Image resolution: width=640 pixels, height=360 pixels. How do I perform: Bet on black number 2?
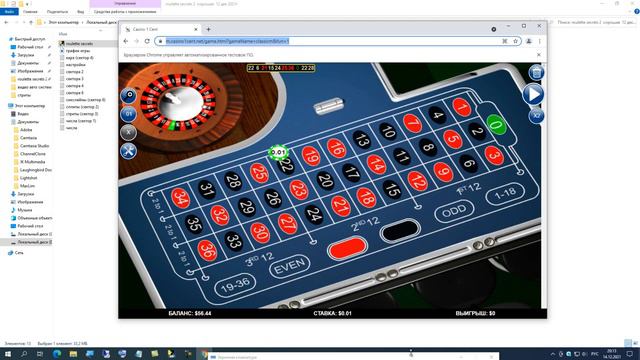(x=477, y=131)
